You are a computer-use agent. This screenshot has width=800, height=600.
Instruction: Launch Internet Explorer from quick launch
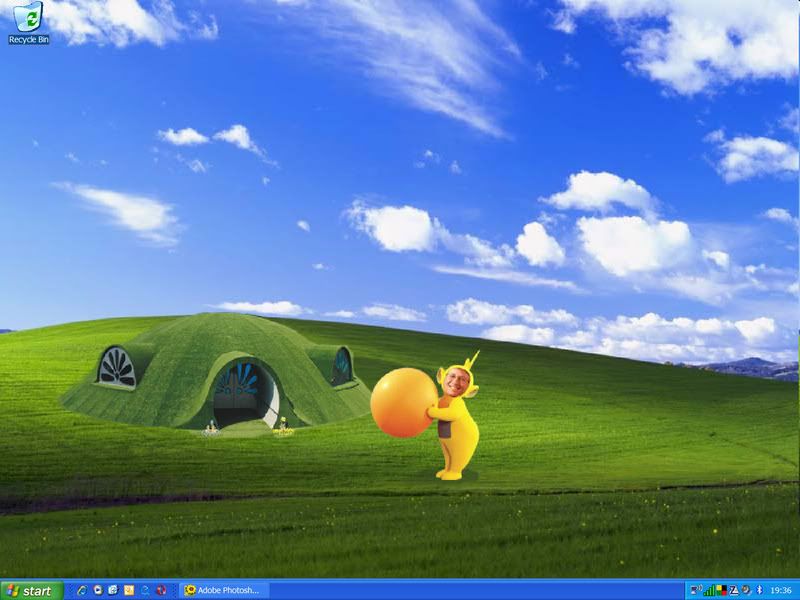(x=82, y=590)
